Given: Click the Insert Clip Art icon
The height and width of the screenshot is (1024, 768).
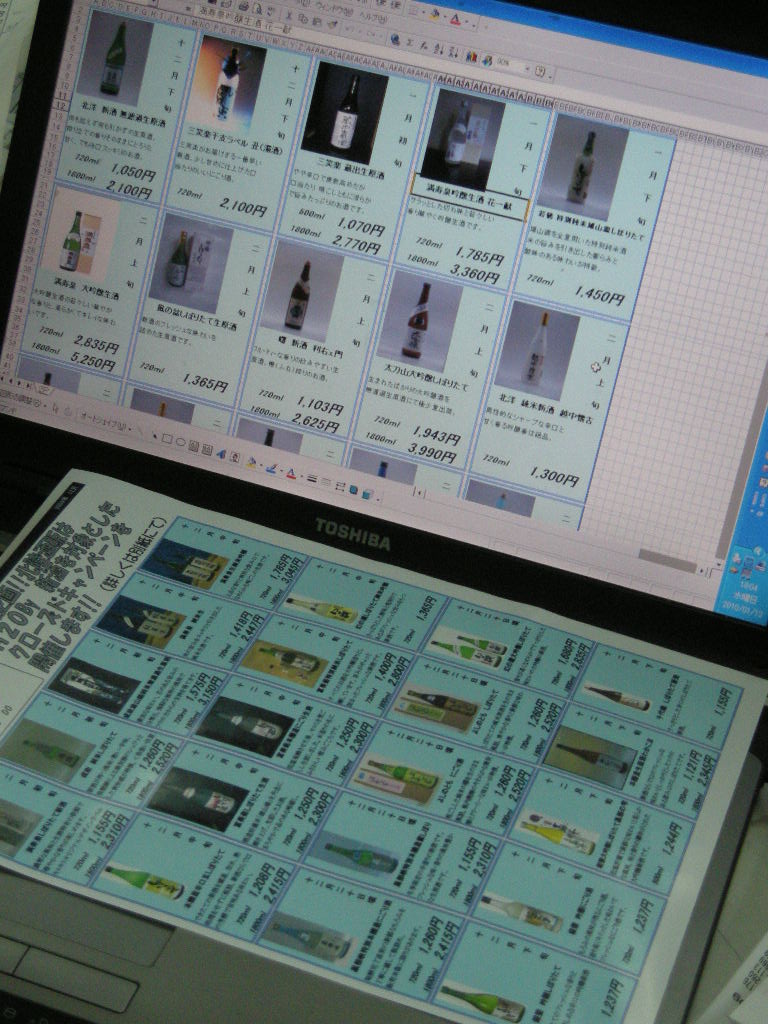Looking at the screenshot, I should [234, 457].
